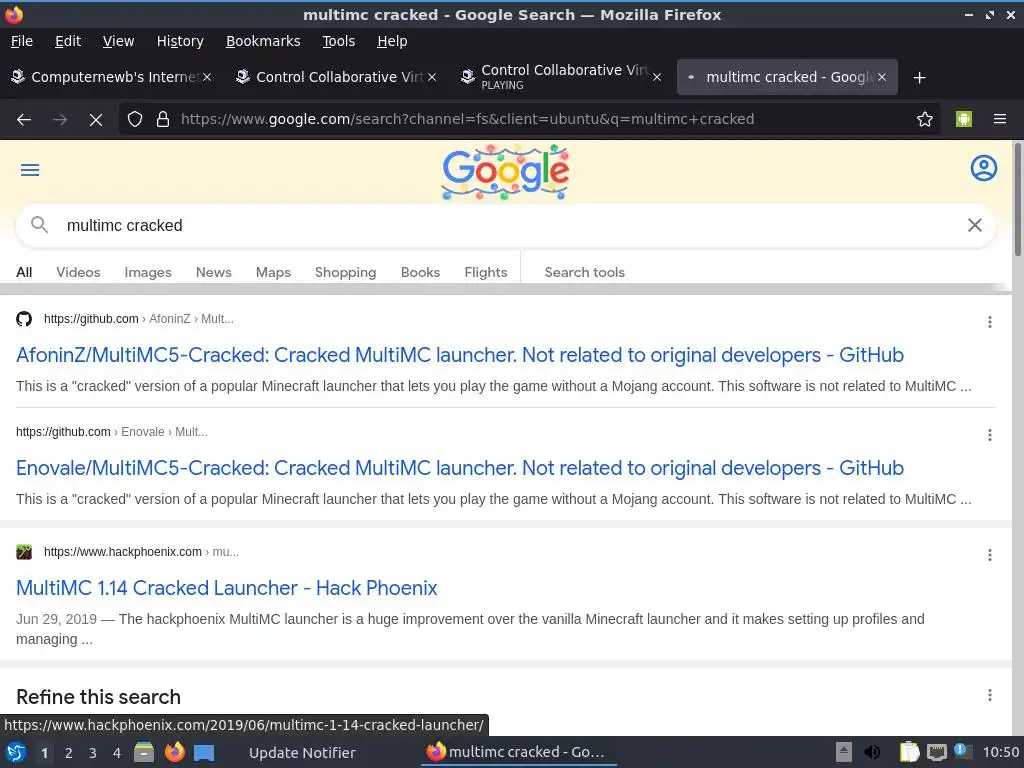Switch to the PLAYING Control Collaborative tab
1024x768 pixels.
(560, 77)
